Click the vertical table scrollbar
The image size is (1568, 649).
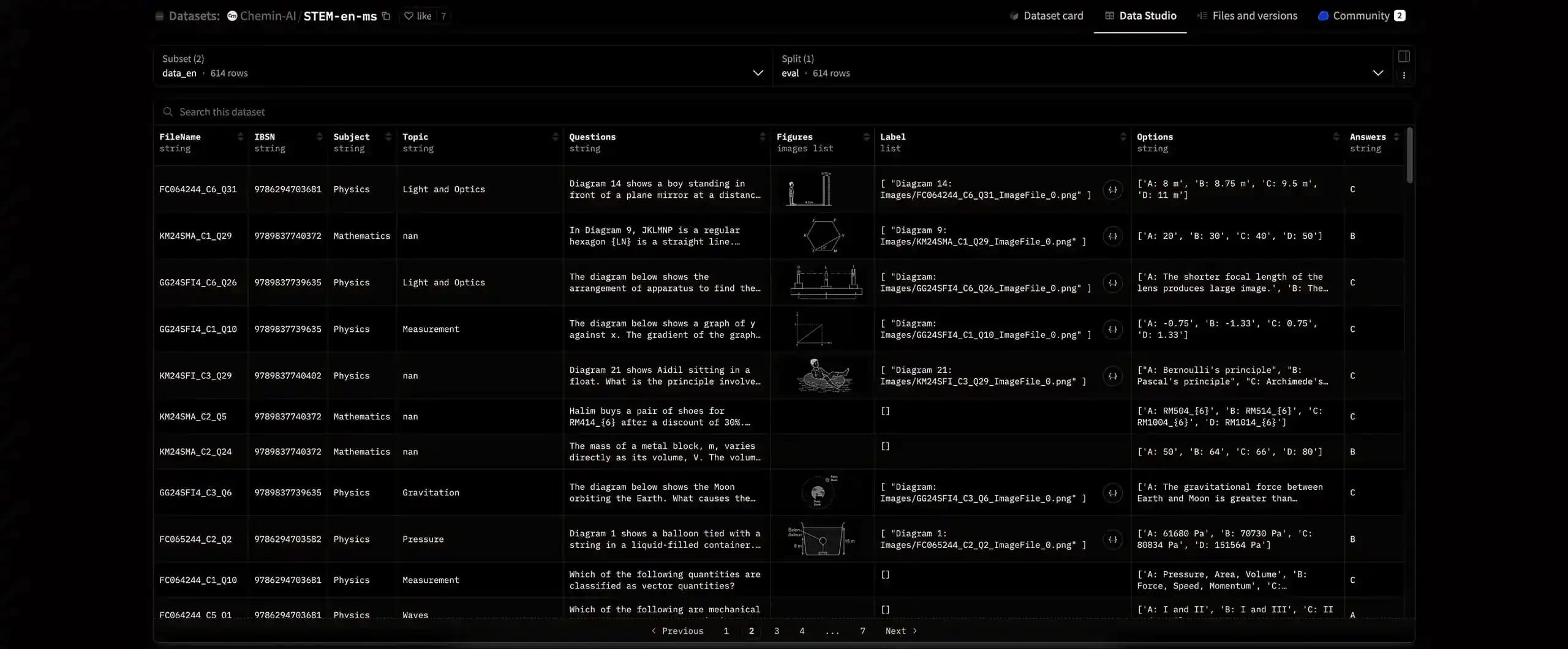coord(1409,155)
